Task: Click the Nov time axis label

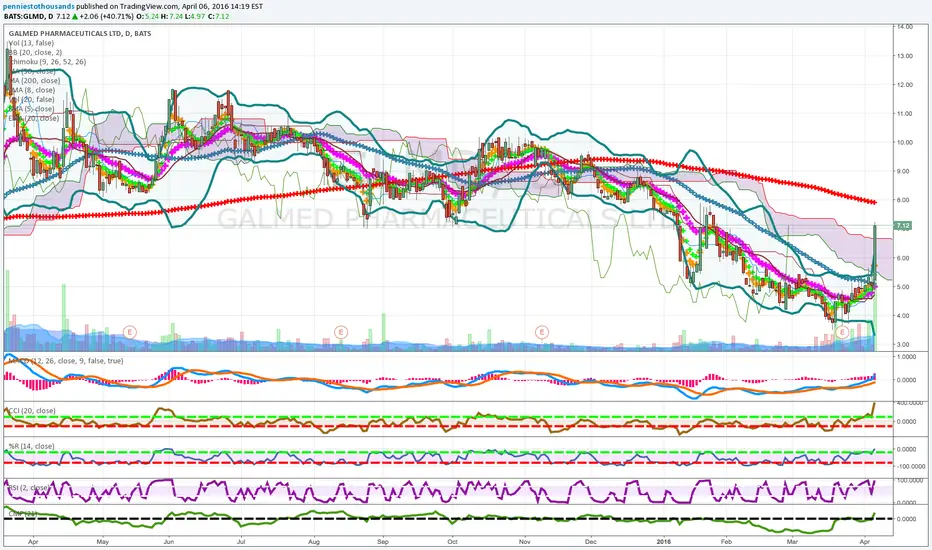Action: click(524, 542)
